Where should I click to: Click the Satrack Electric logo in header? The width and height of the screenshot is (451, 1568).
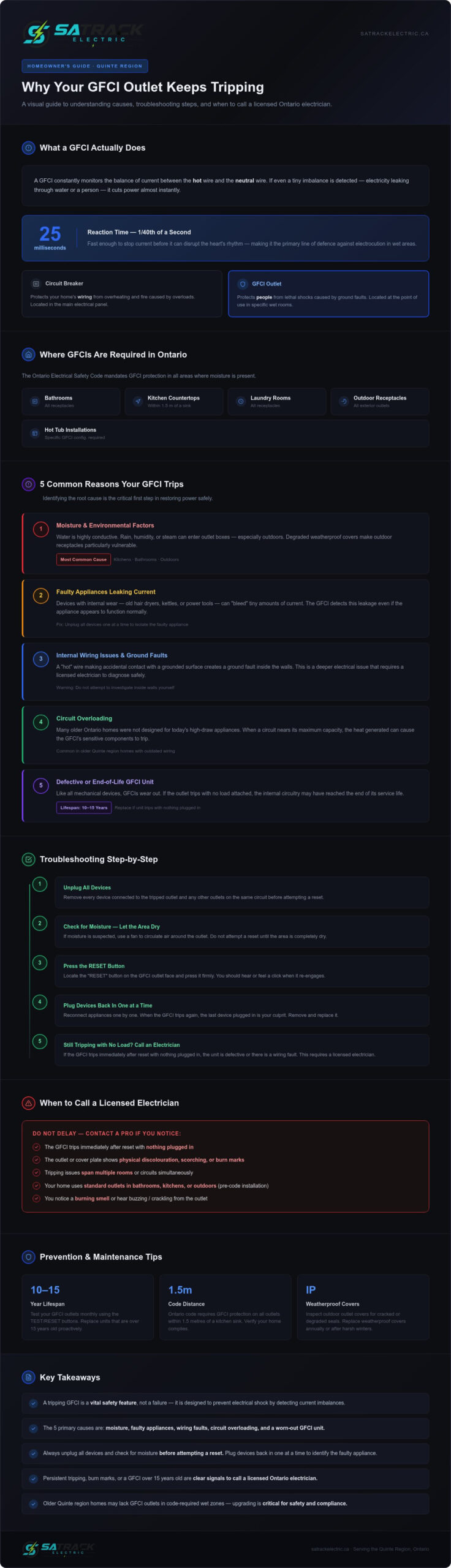point(83,33)
